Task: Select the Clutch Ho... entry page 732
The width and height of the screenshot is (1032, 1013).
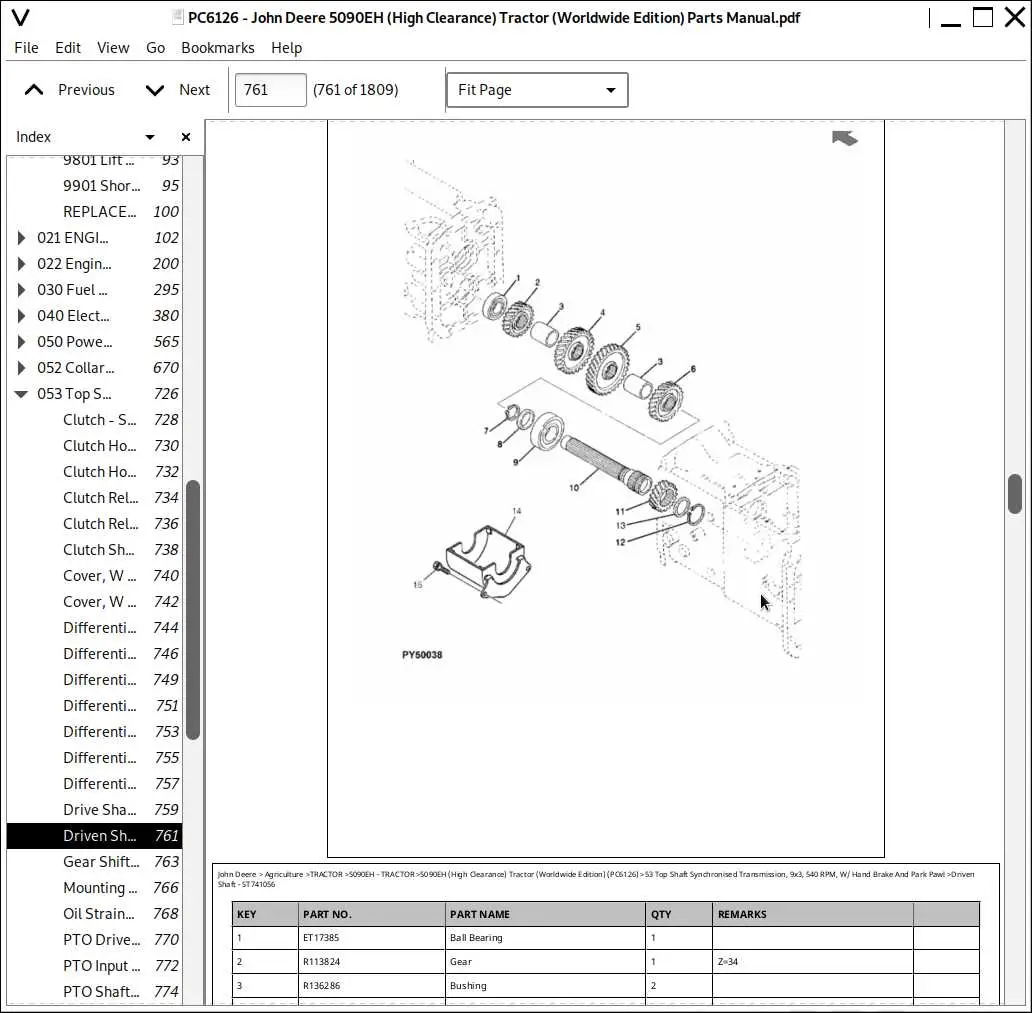Action: (x=94, y=472)
